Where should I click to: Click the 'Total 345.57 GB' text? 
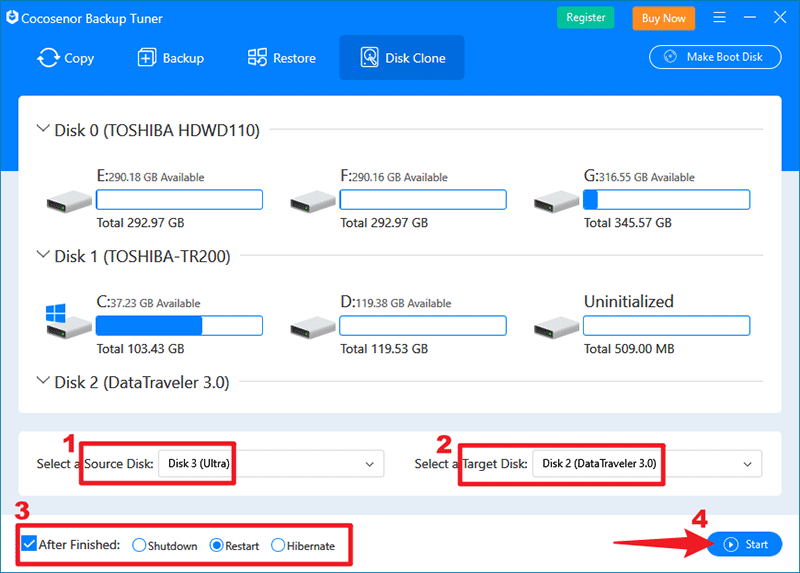coord(628,223)
